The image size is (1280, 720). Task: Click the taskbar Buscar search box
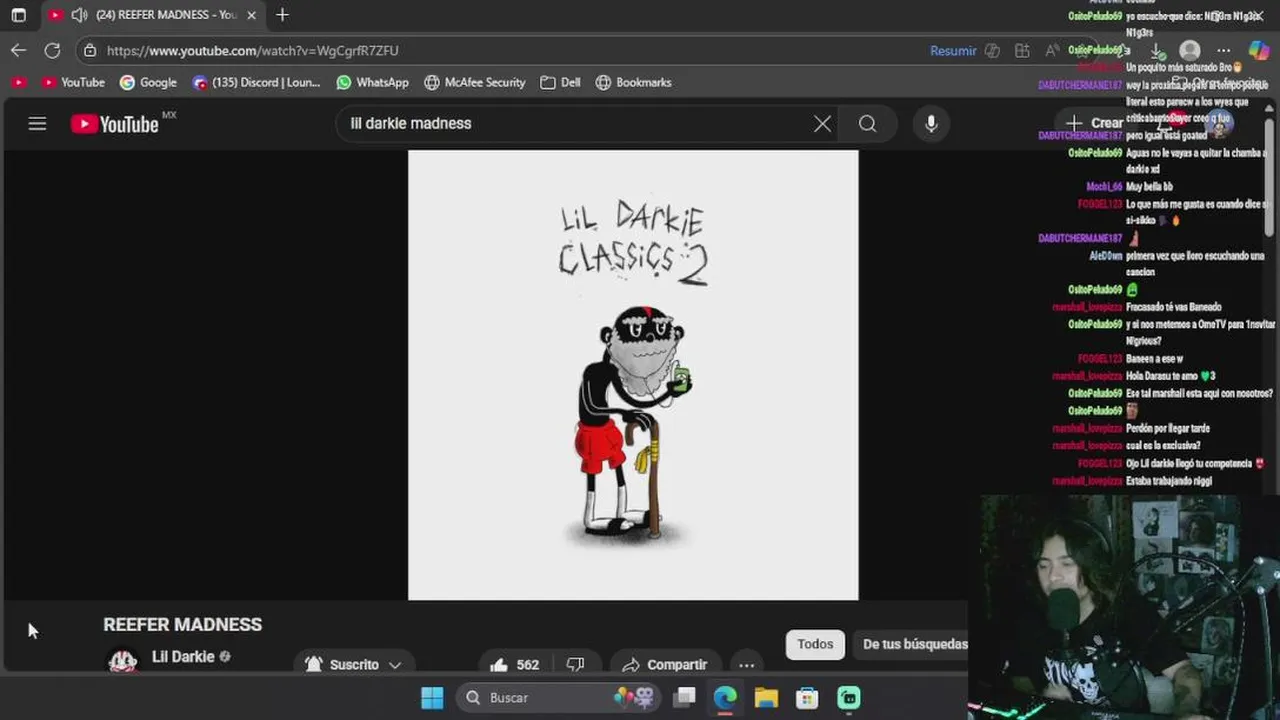click(559, 697)
